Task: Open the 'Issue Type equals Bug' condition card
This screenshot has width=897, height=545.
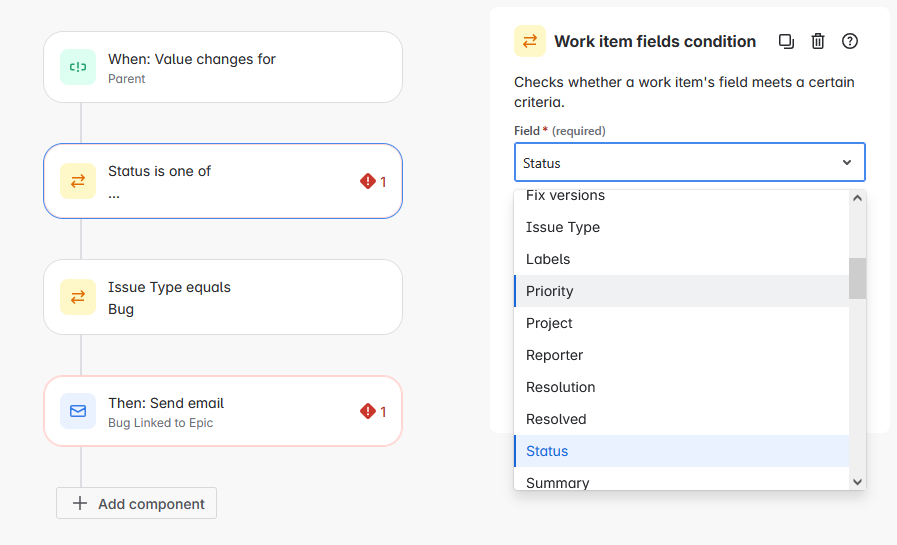Action: pyautogui.click(x=223, y=297)
